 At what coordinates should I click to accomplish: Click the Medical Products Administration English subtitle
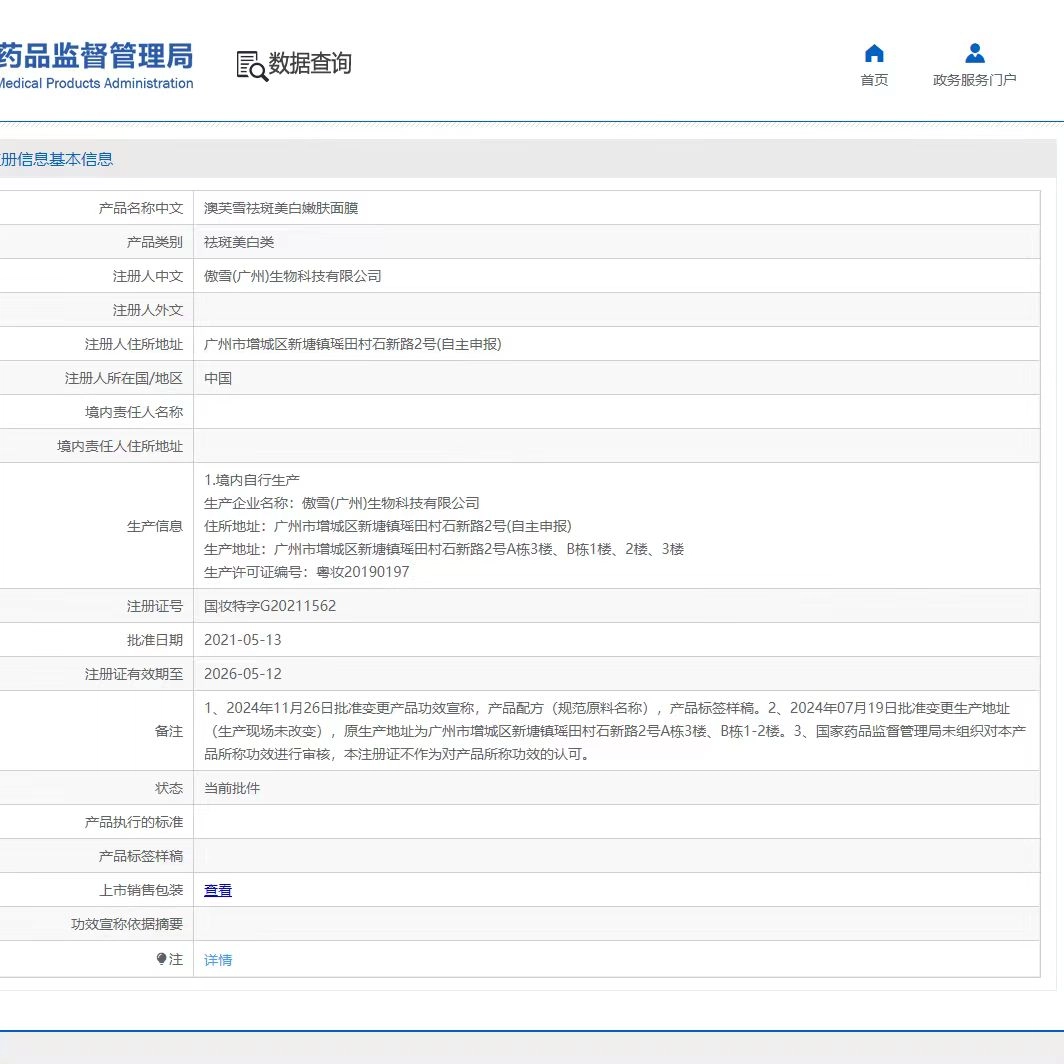pos(95,84)
